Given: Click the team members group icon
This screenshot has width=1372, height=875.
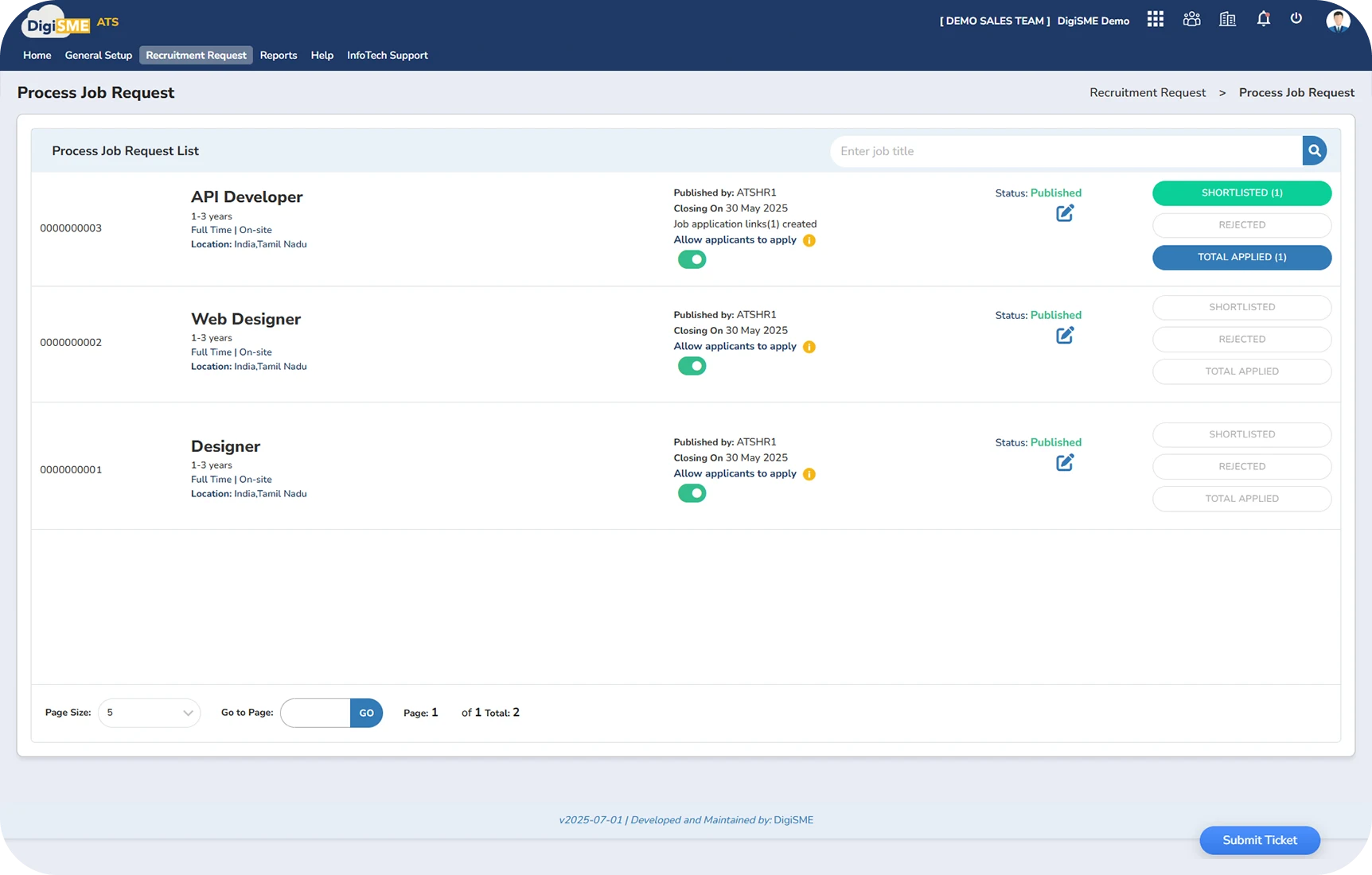Looking at the screenshot, I should pos(1191,19).
